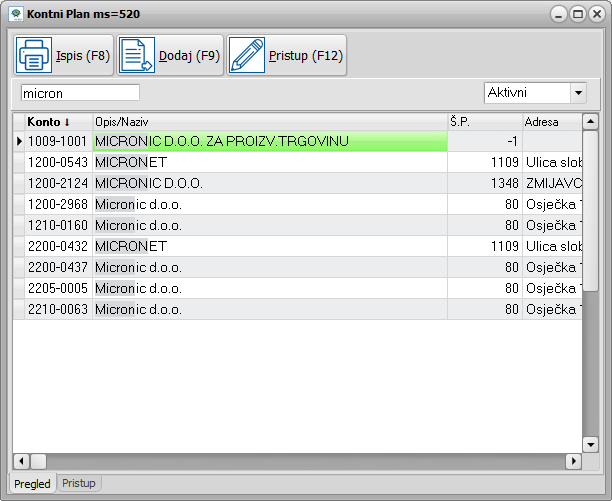Open the Aktivni status dropdown
Screen dimensions: 612x501
pyautogui.click(x=577, y=92)
